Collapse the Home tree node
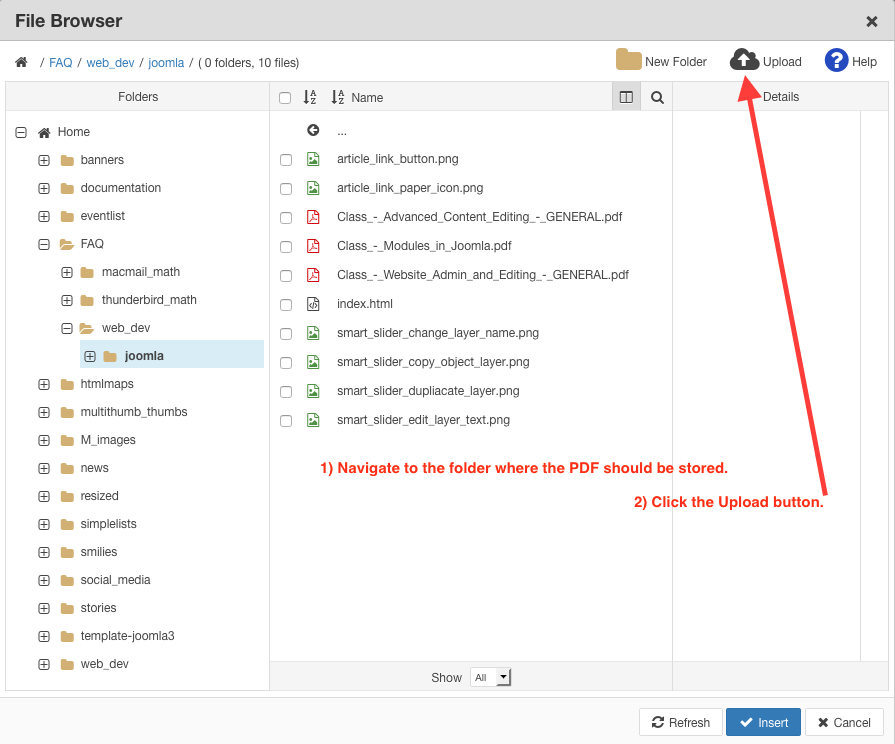Screen dimensions: 895x744 [21, 132]
